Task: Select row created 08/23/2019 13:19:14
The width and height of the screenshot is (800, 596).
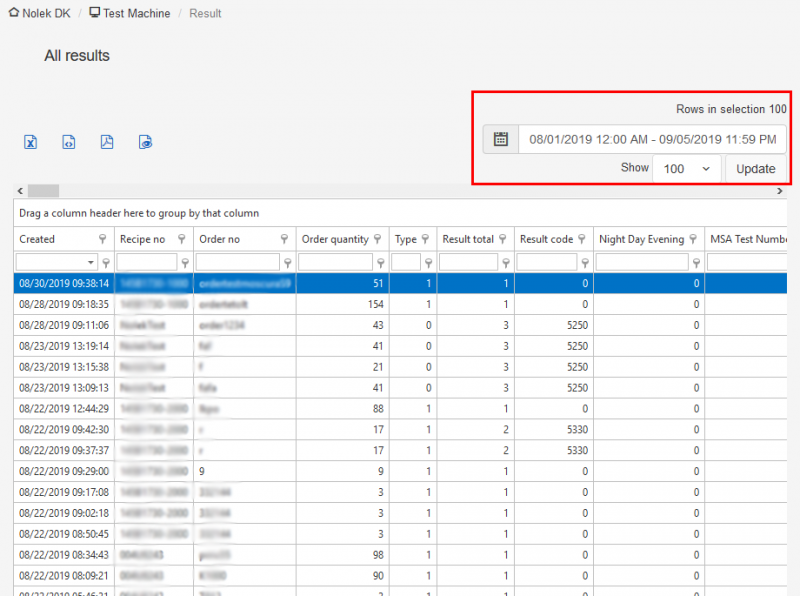Action: pos(400,346)
